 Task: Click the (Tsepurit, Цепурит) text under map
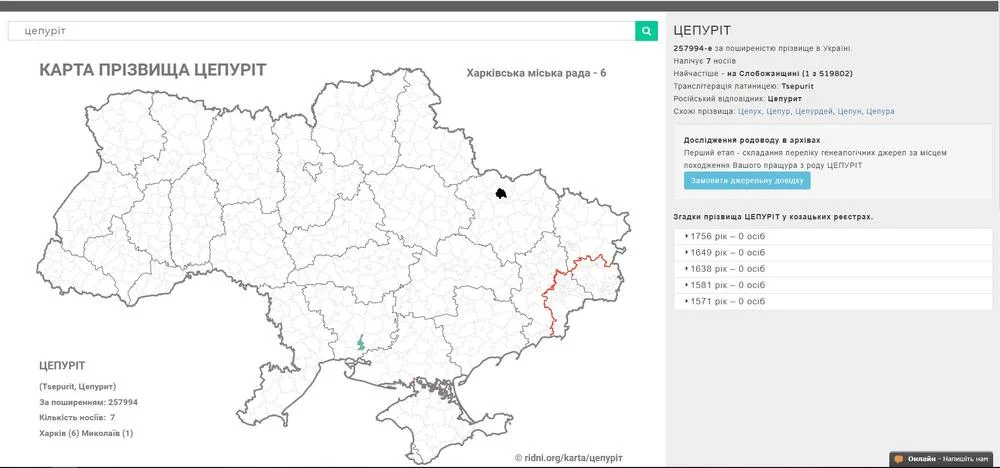tap(78, 386)
